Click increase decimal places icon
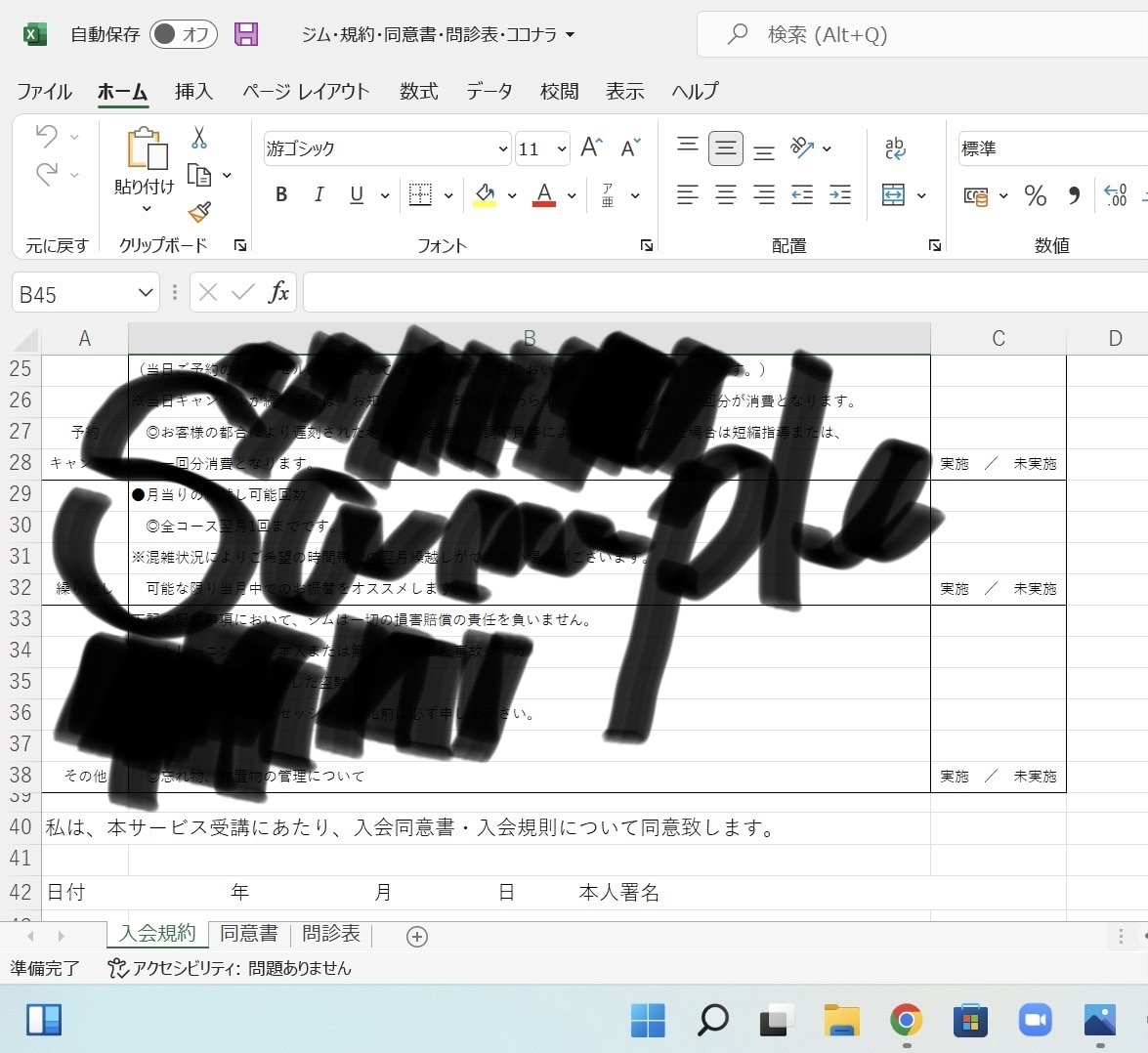This screenshot has width=1148, height=1053. 1115,194
